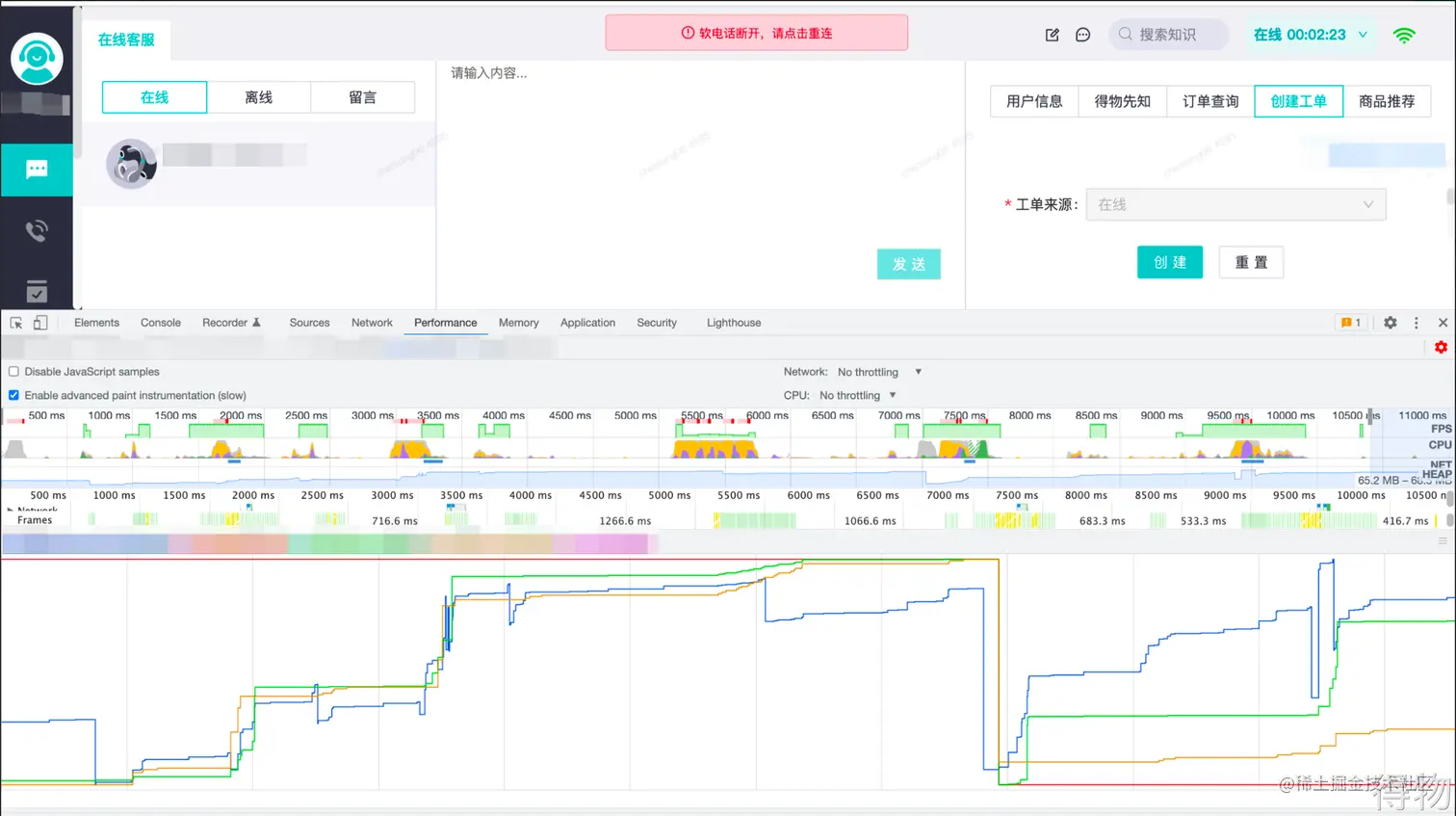Screen dimensions: 1456x816
Task: Click the search magnifier icon
Action: (1125, 34)
